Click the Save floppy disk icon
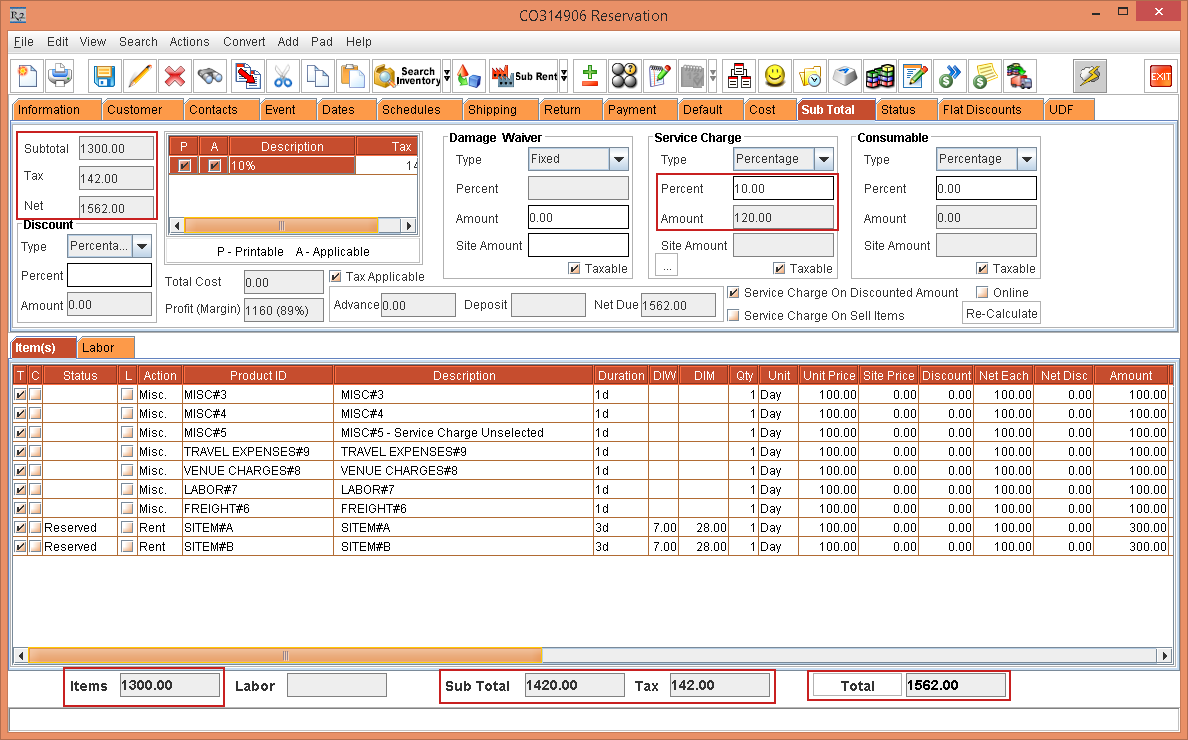 coord(104,76)
